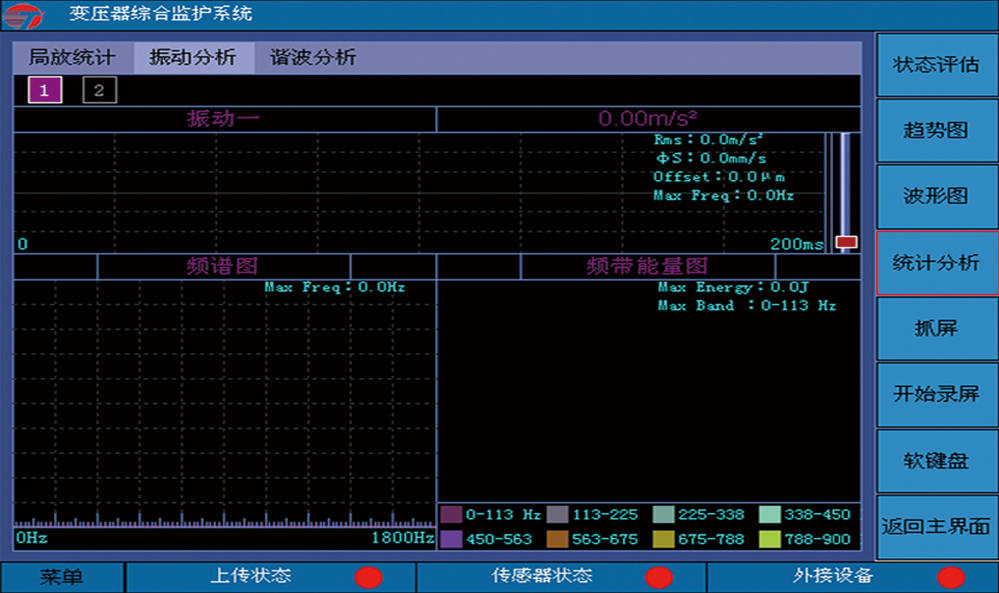
Task: Click the red waveform slider handle
Action: tap(846, 242)
